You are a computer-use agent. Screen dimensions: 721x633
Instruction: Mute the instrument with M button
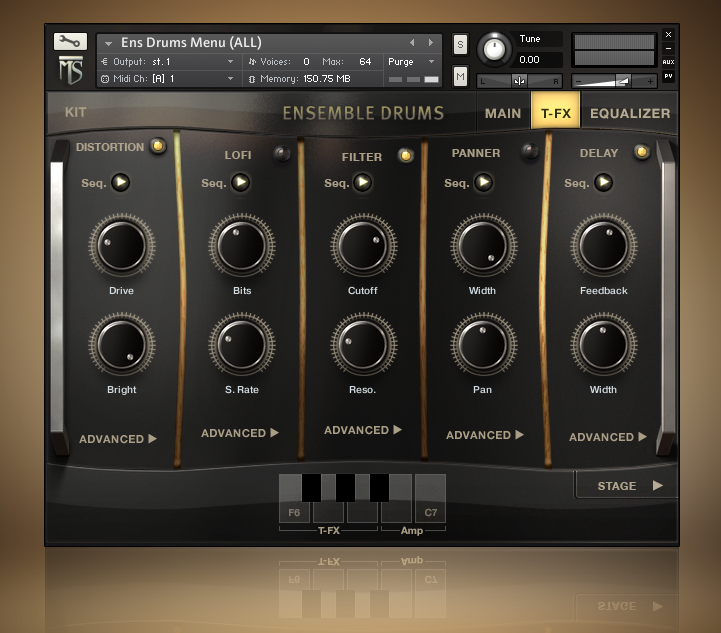pyautogui.click(x=460, y=76)
